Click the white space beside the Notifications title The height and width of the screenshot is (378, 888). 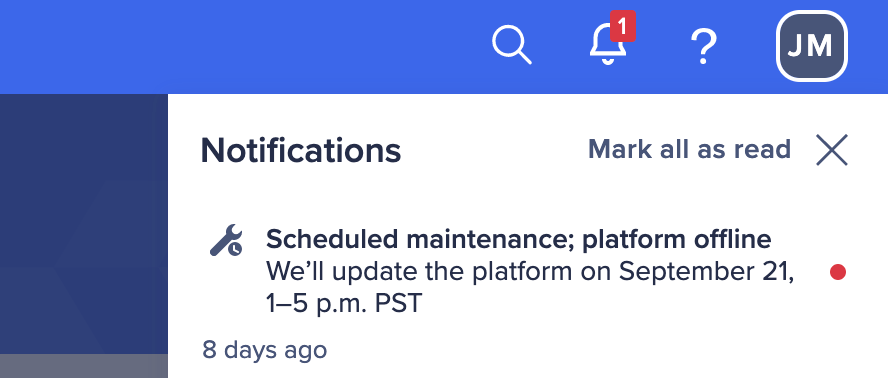pos(493,151)
